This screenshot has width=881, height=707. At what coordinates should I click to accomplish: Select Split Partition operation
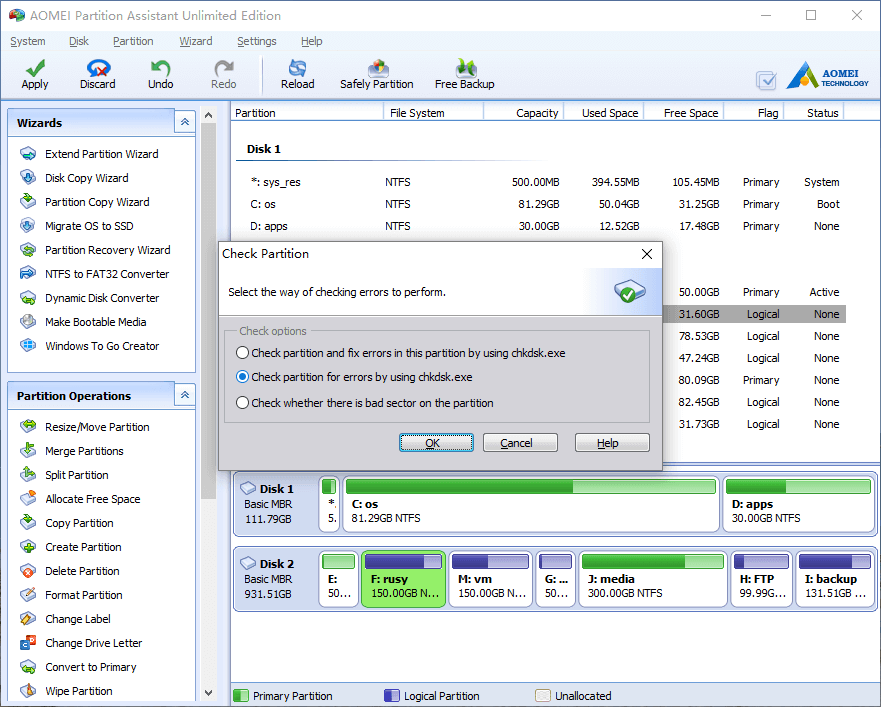pos(76,475)
